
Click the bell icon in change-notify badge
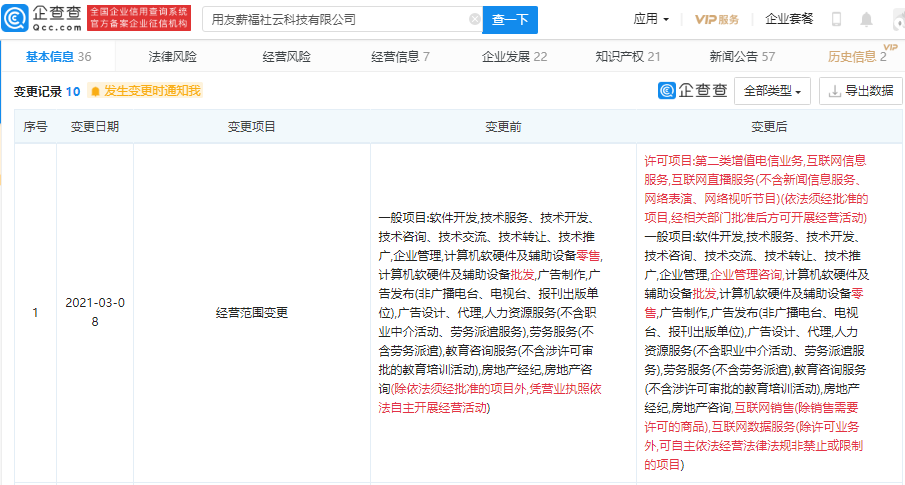click(96, 91)
